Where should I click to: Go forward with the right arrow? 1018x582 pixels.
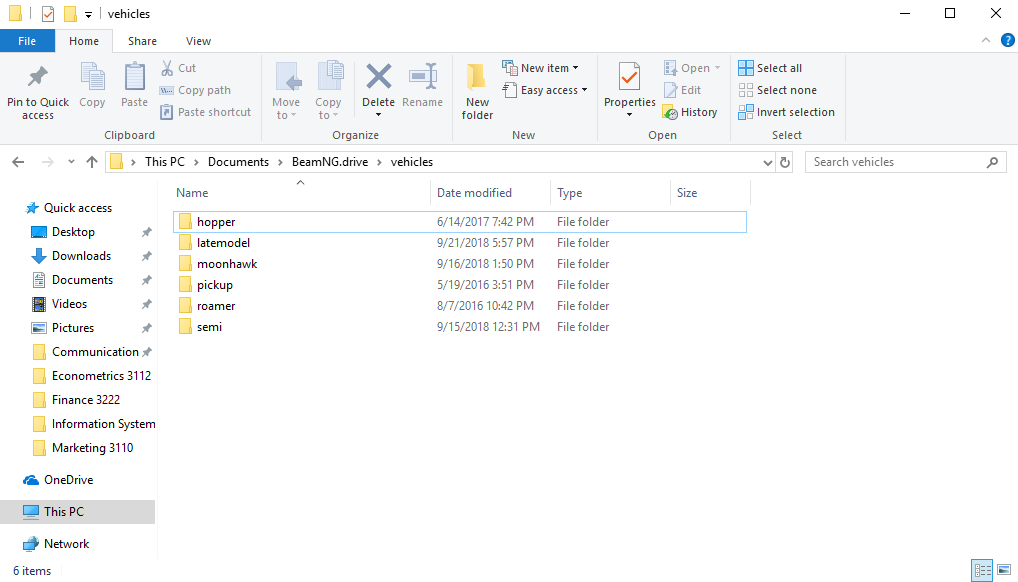tap(47, 162)
